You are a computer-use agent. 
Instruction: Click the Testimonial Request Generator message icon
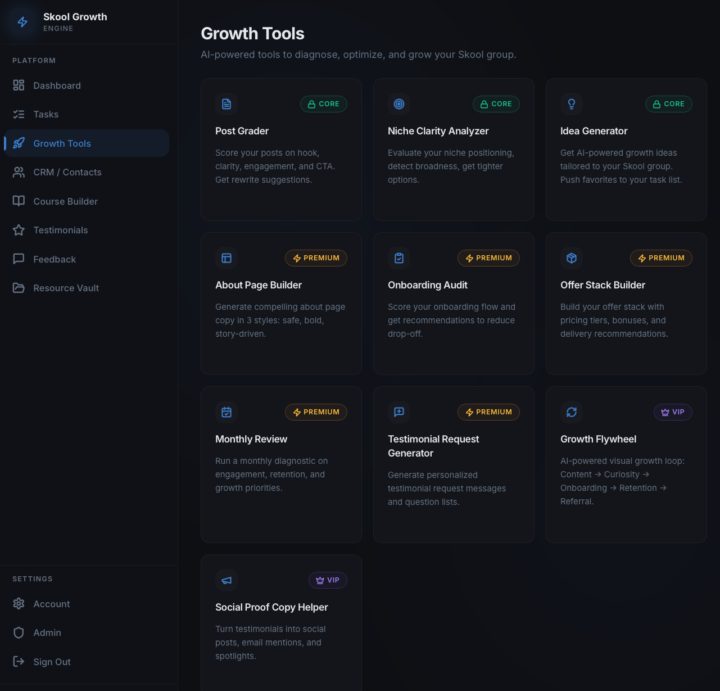(x=399, y=412)
